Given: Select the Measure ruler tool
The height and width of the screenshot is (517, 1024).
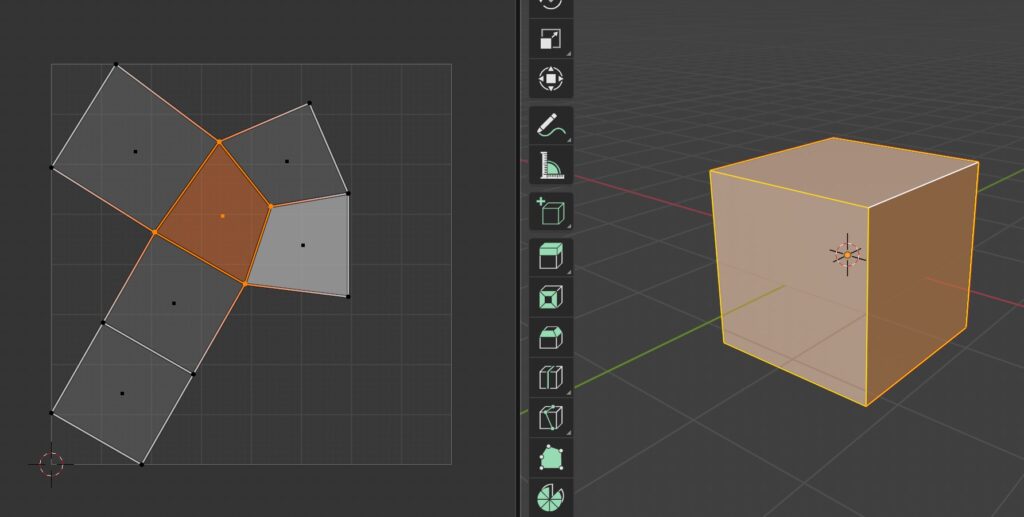Looking at the screenshot, I should (x=550, y=164).
